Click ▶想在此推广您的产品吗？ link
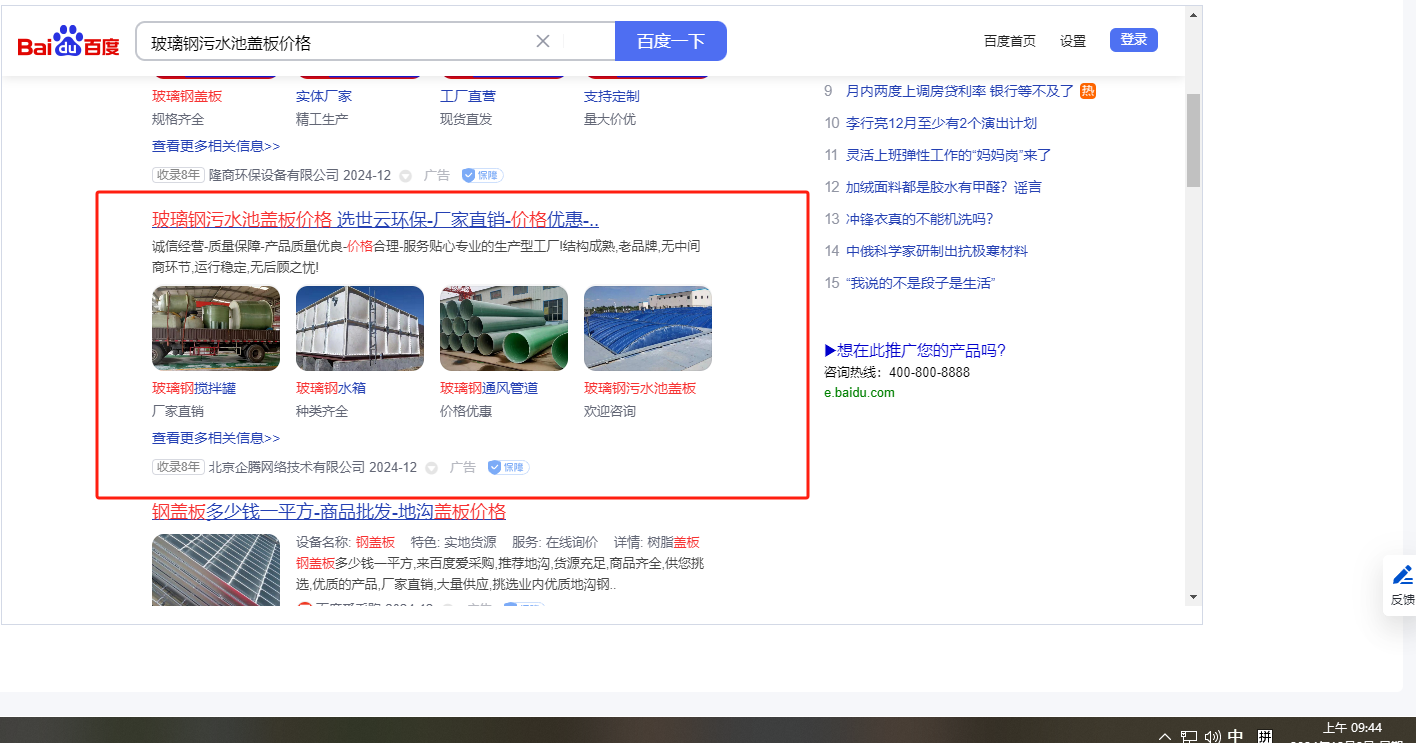This screenshot has height=743, width=1416. tap(915, 350)
